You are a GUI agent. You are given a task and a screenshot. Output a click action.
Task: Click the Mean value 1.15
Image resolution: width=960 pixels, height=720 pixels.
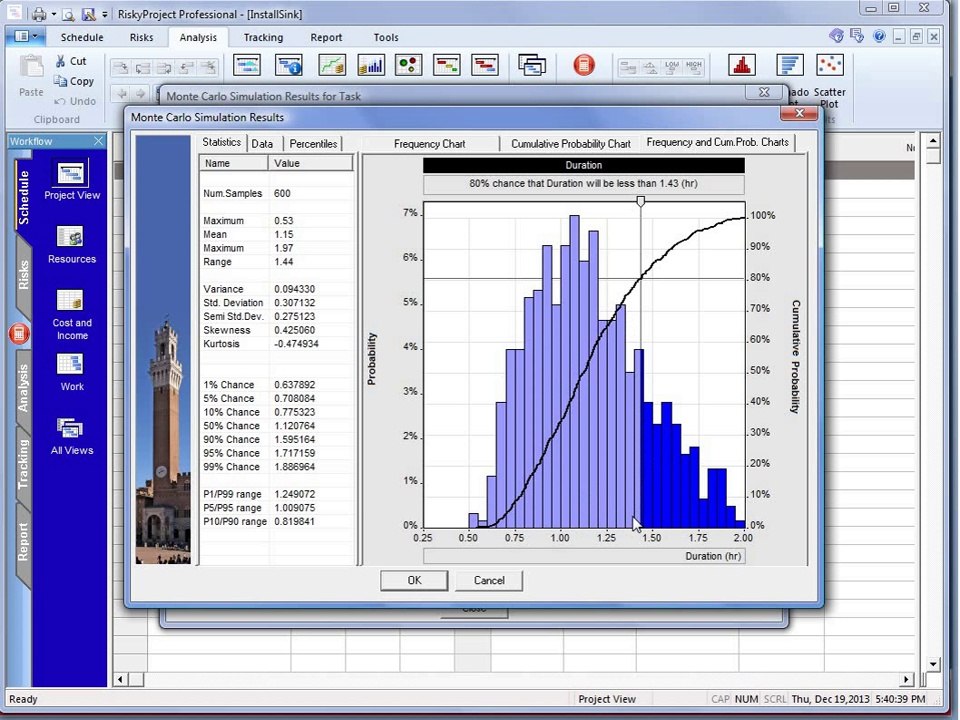click(x=284, y=234)
